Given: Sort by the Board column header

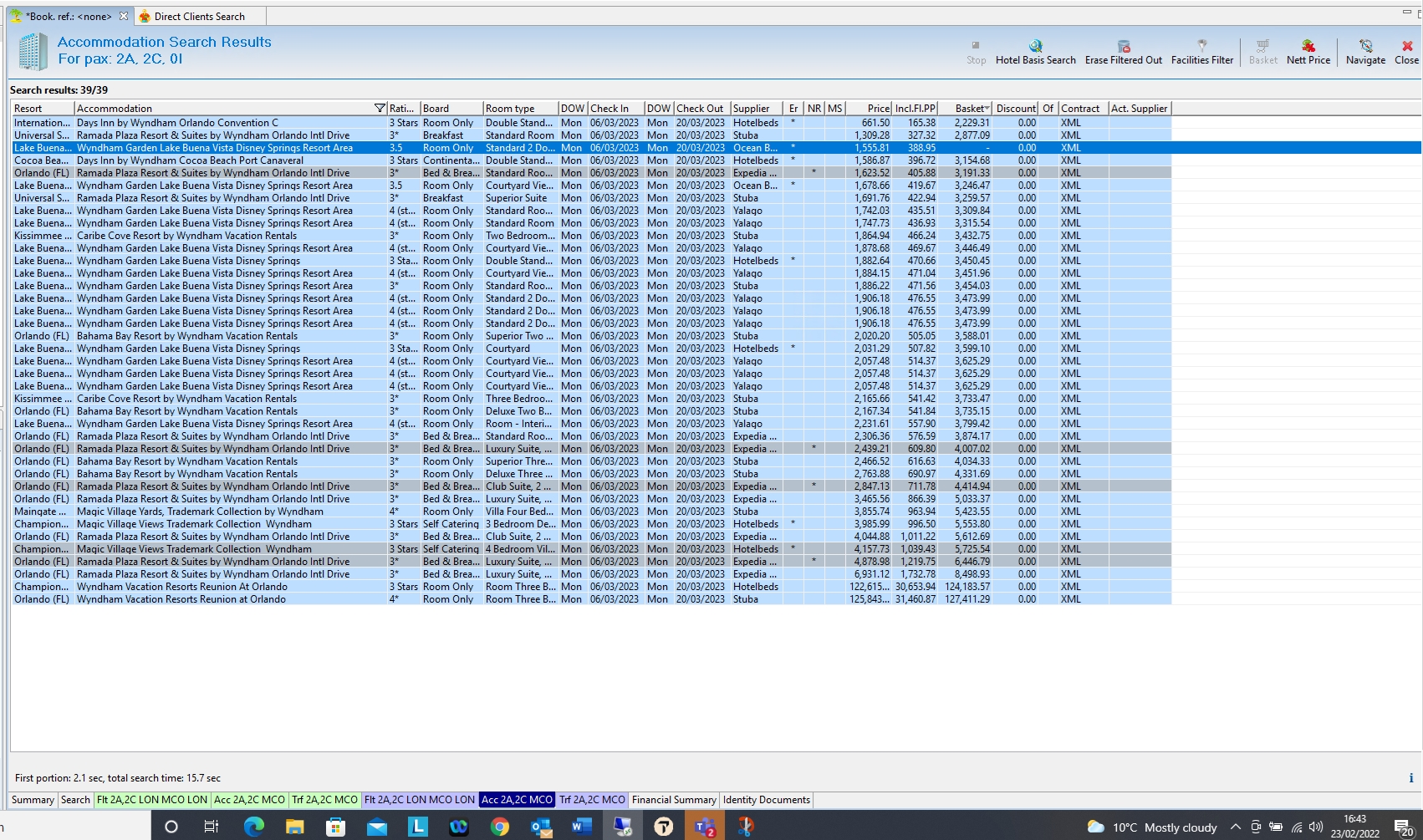Looking at the screenshot, I should point(451,109).
